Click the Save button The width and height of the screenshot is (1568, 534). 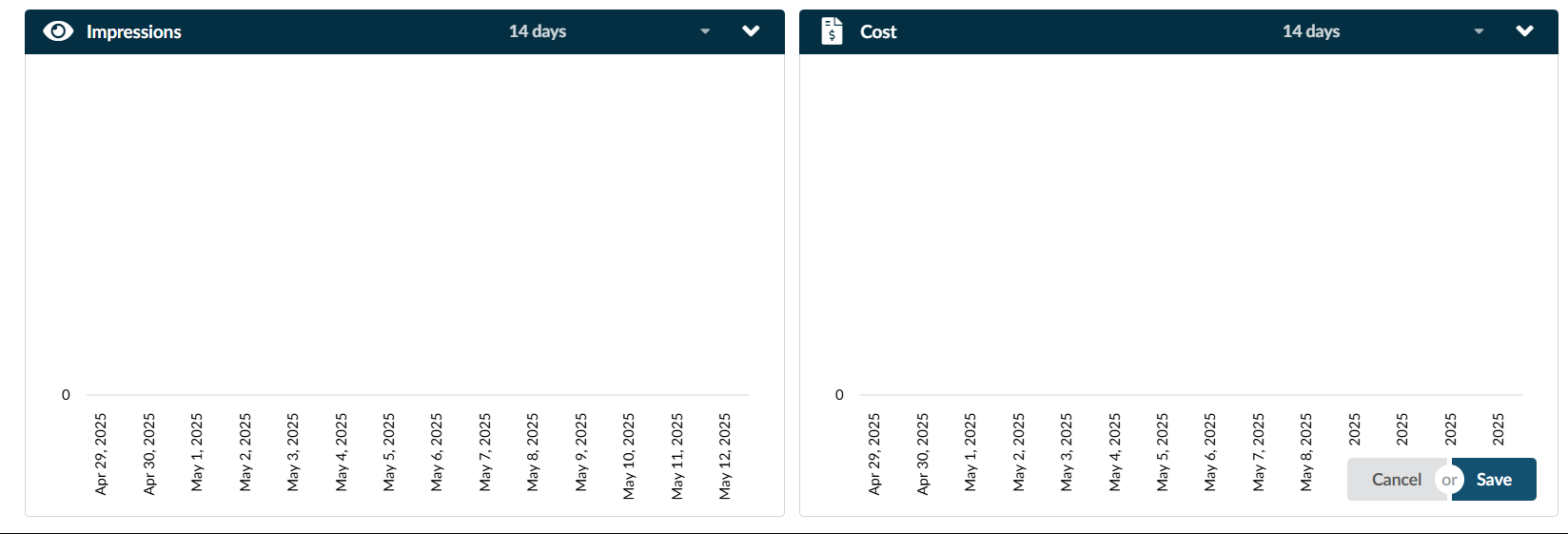(x=1494, y=479)
